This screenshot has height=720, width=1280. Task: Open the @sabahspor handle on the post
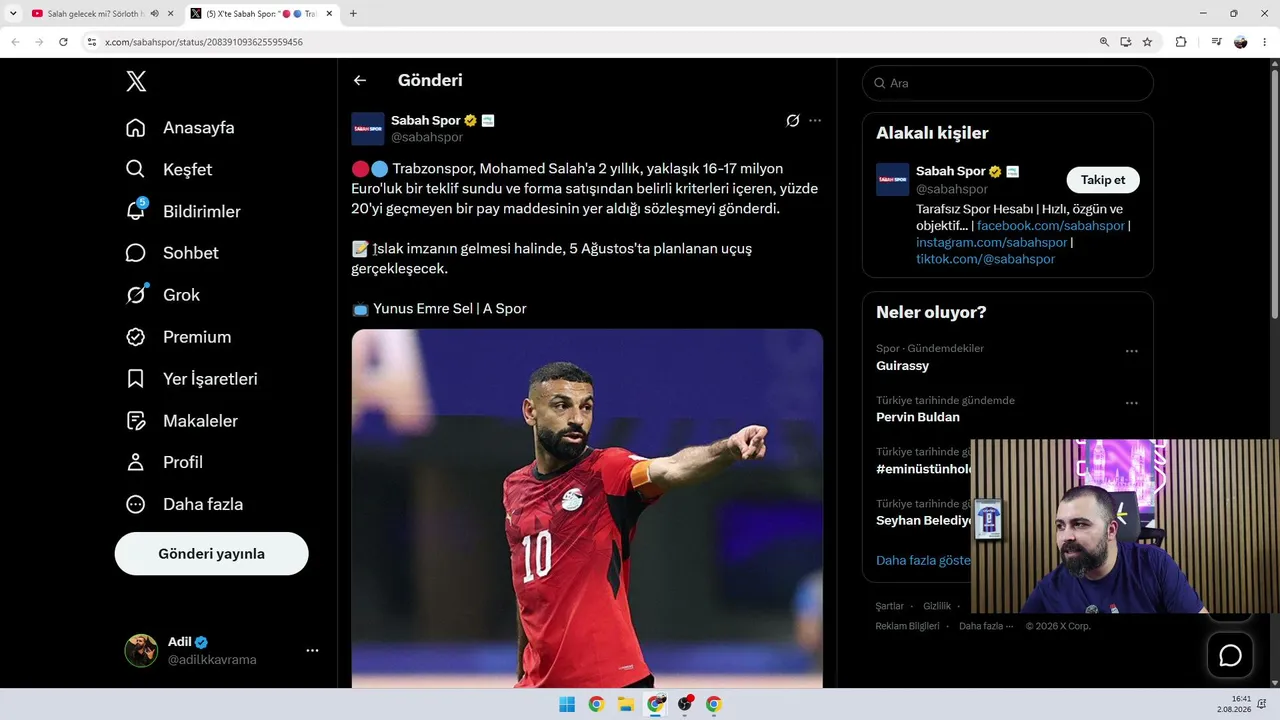tap(427, 137)
